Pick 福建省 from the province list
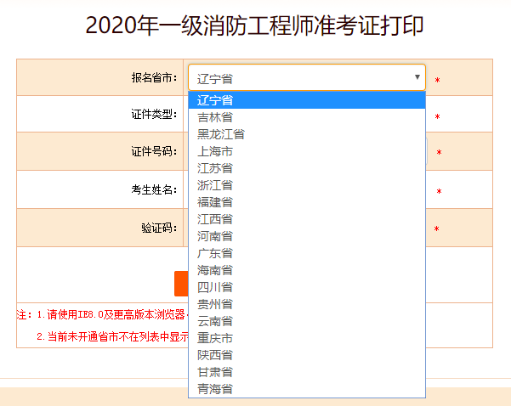The image size is (511, 406). coord(307,202)
